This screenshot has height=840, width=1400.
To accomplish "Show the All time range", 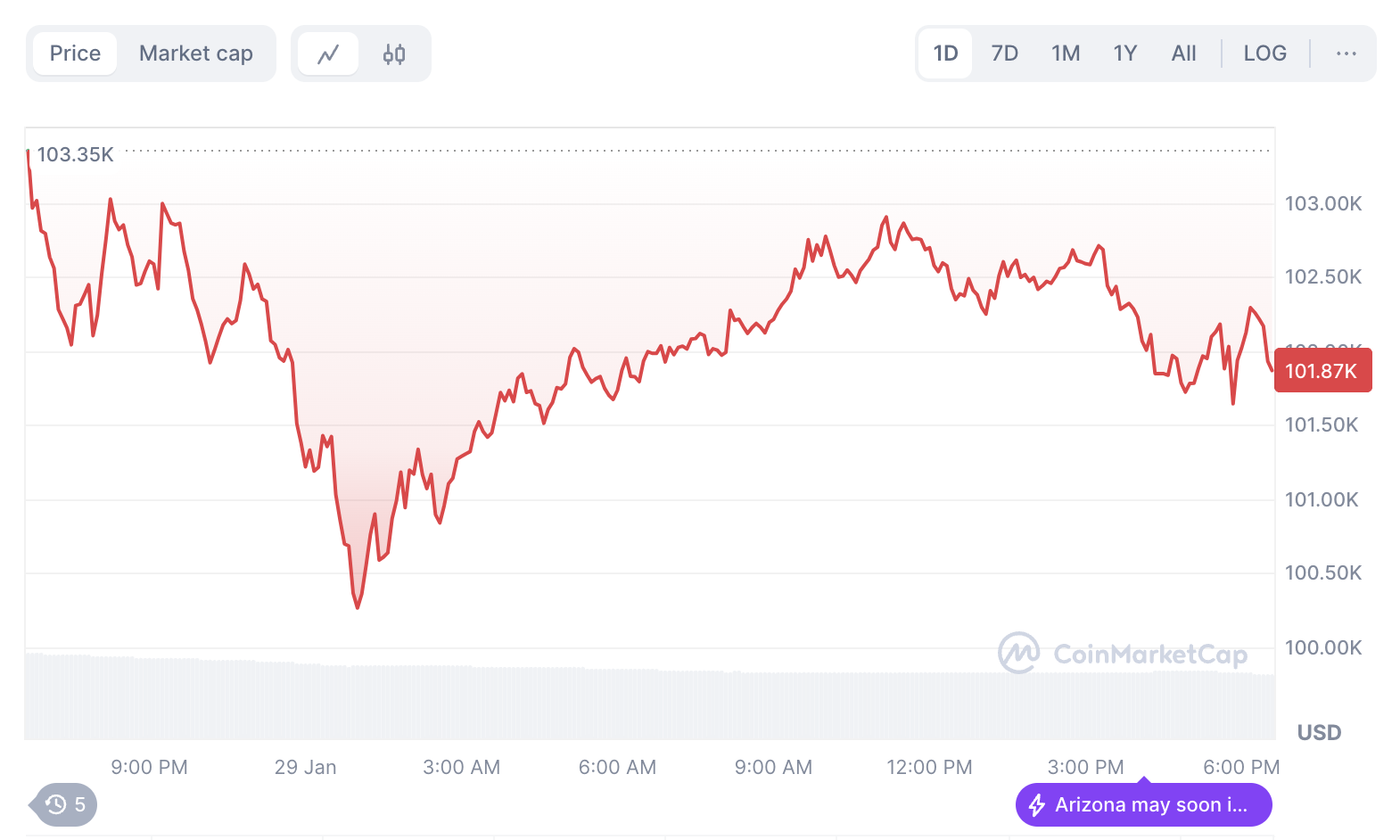I will [1183, 54].
